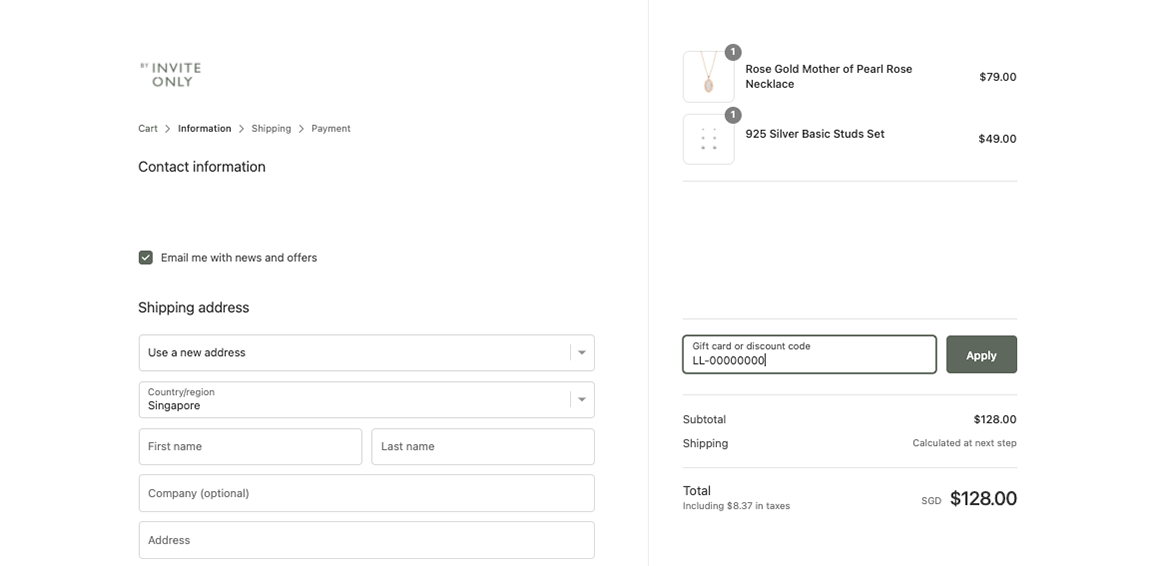Select the Information breadcrumb step
The image size is (1160, 566).
point(204,129)
